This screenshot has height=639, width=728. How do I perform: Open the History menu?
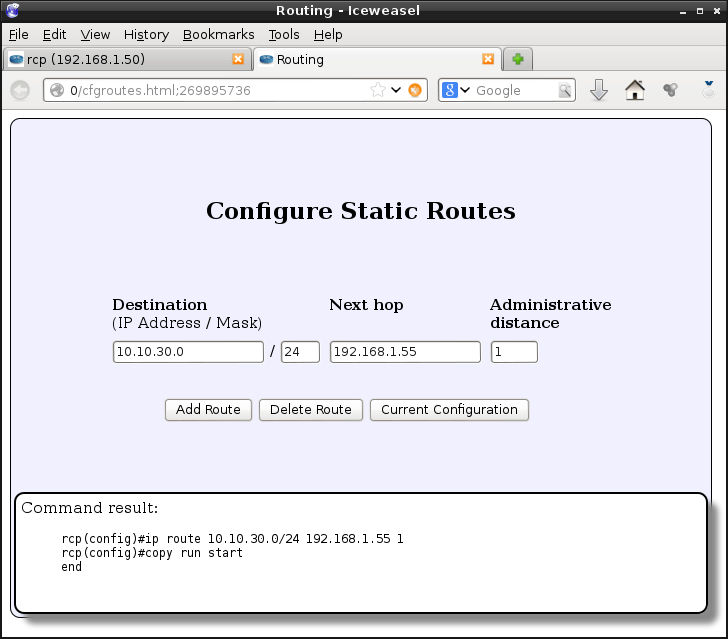click(x=146, y=35)
